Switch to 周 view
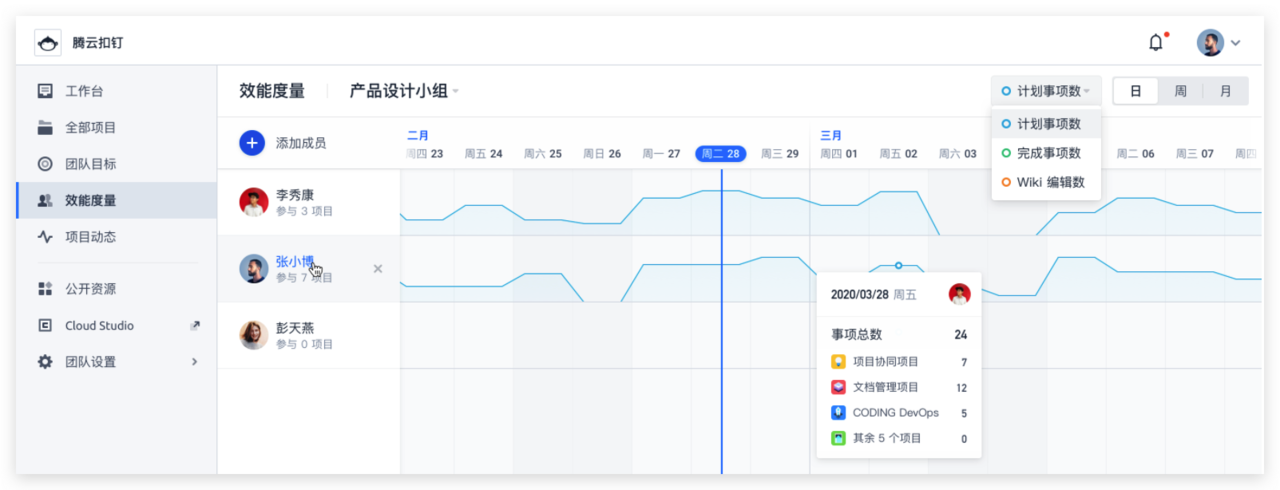 (x=1181, y=91)
